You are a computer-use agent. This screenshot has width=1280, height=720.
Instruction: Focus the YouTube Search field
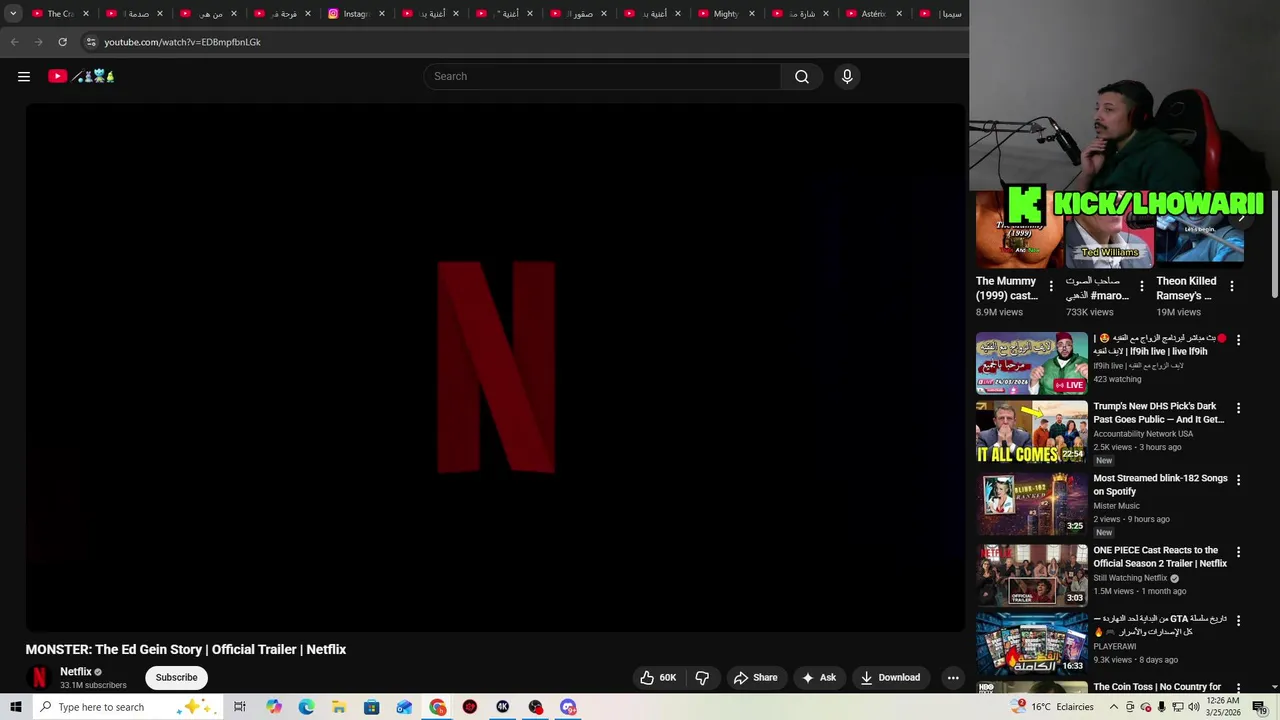602,76
